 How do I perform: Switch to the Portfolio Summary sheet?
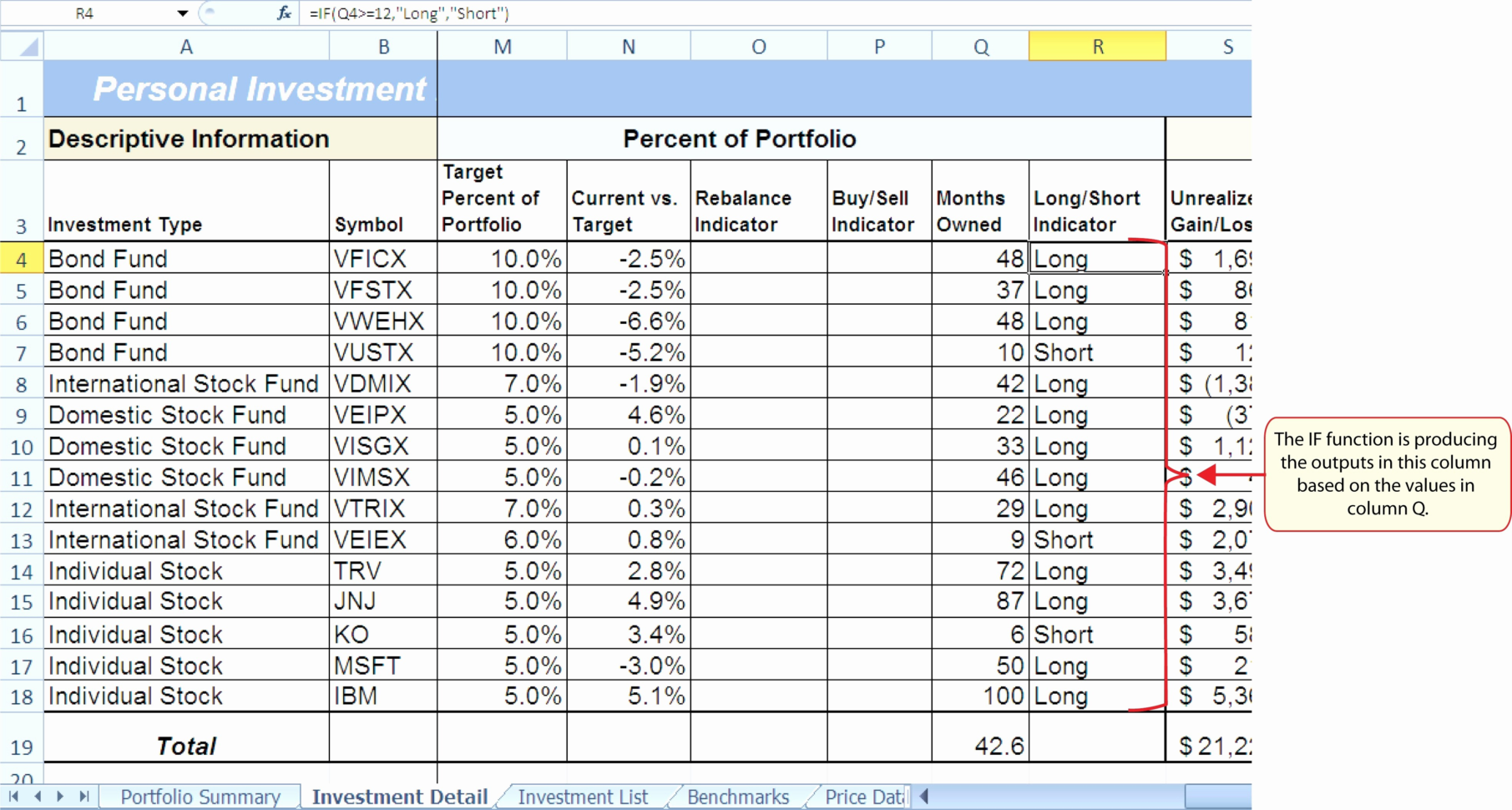[200, 797]
